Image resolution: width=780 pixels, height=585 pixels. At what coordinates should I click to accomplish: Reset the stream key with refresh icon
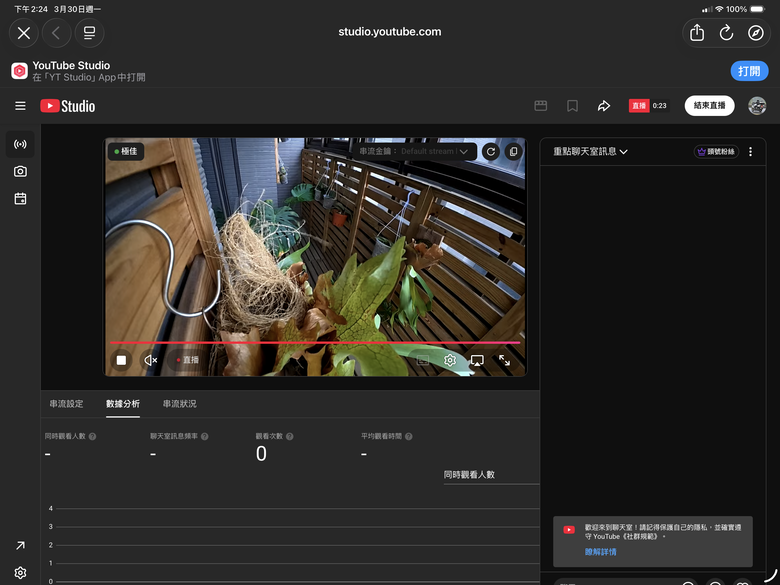[x=491, y=151]
